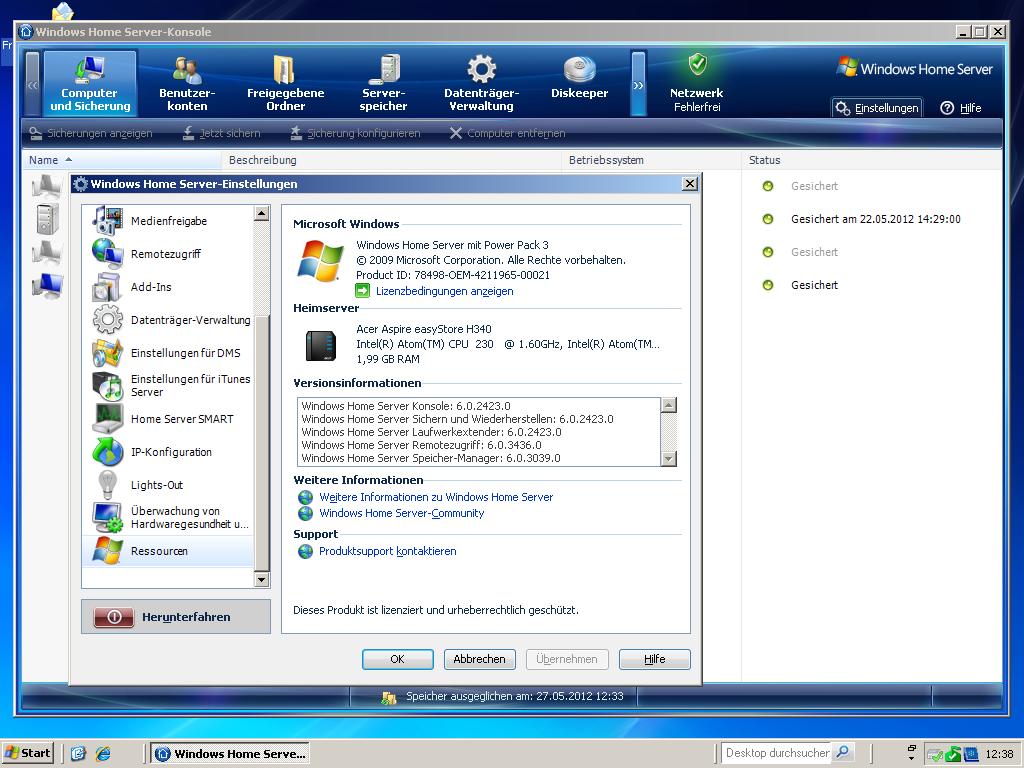Open Lizenzbedingungen anzeigen link

(444, 291)
